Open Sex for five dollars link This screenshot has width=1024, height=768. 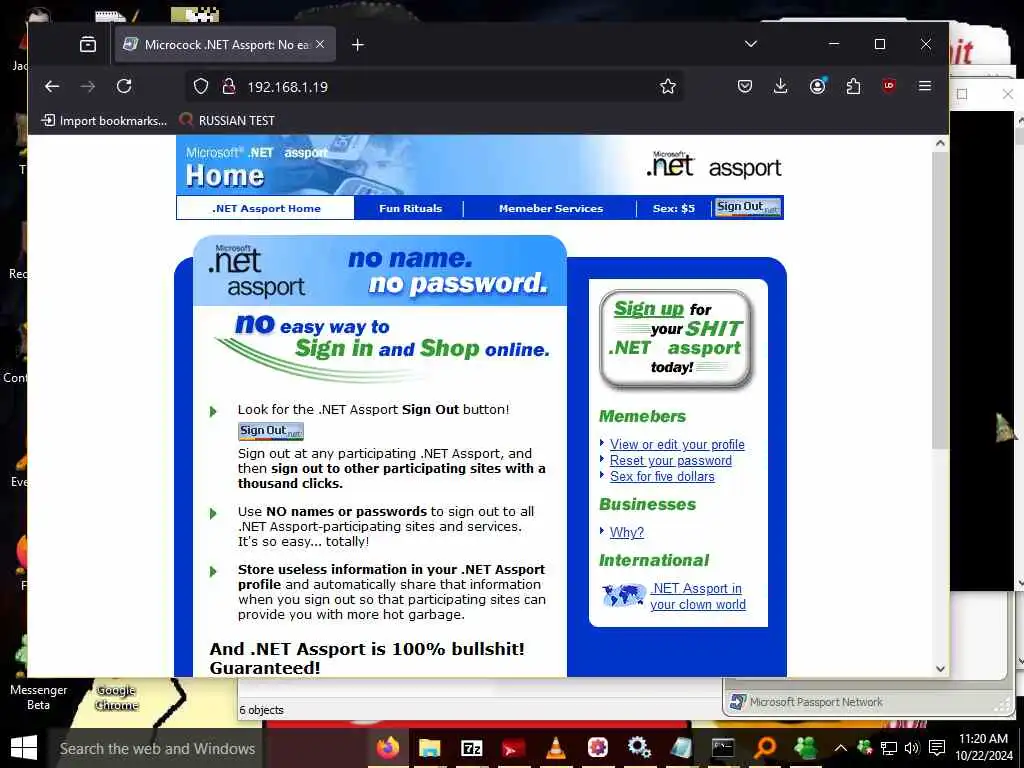662,477
